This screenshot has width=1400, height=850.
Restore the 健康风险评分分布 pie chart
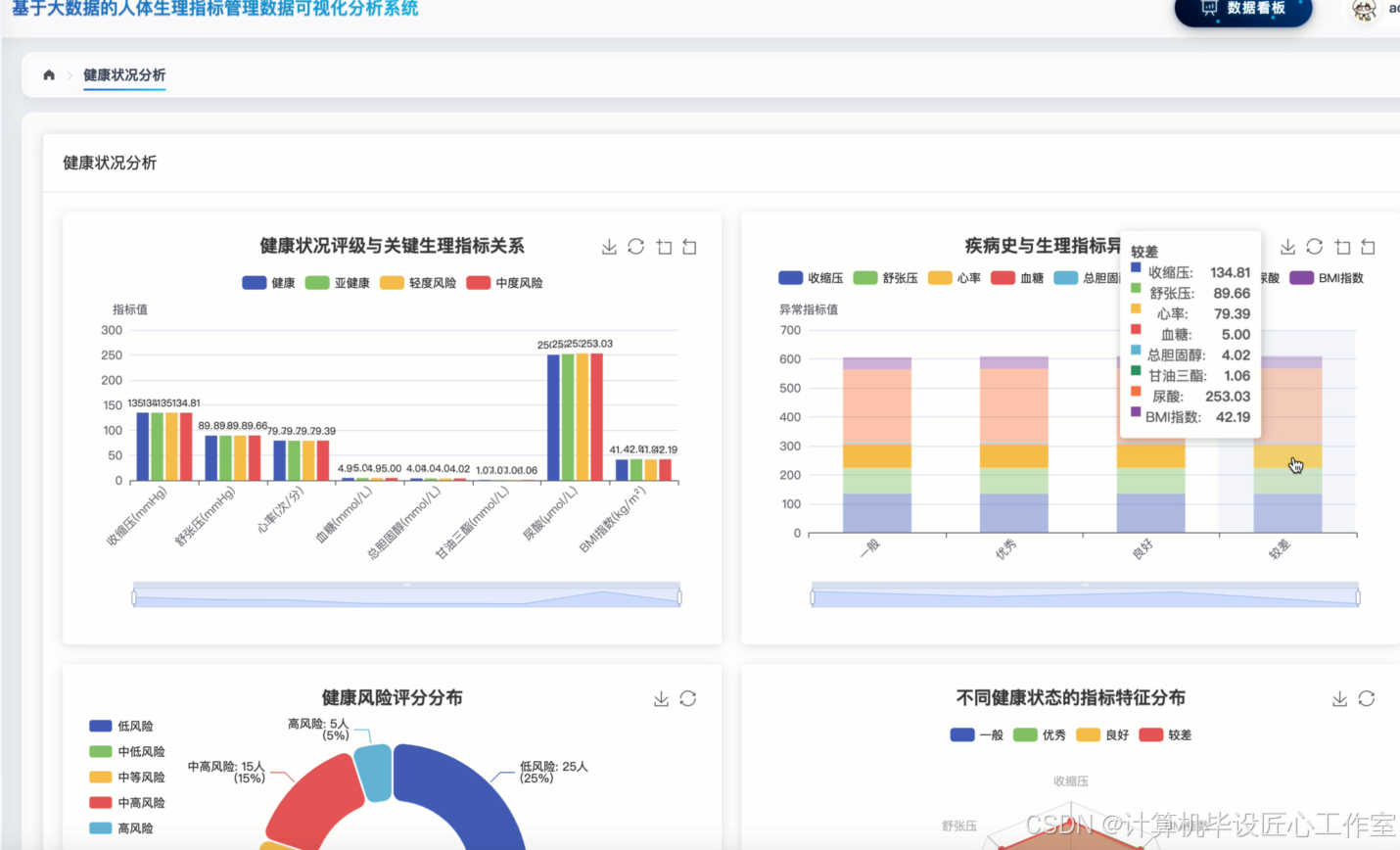[x=688, y=698]
